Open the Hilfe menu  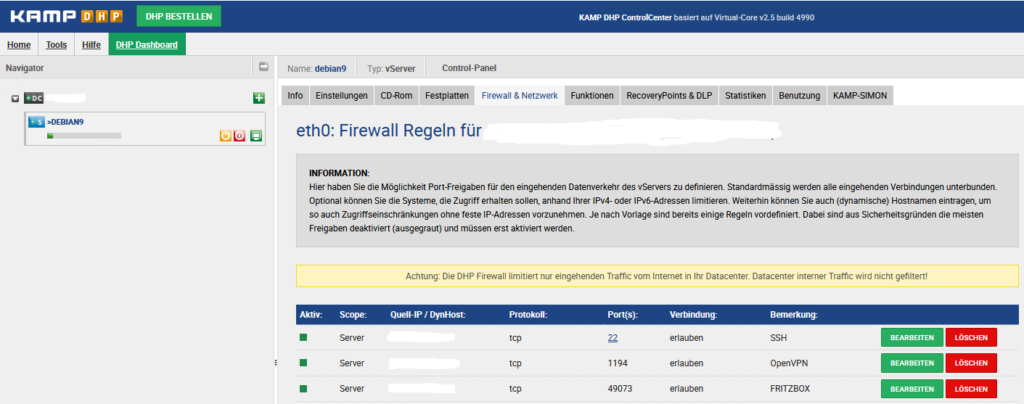coord(91,45)
